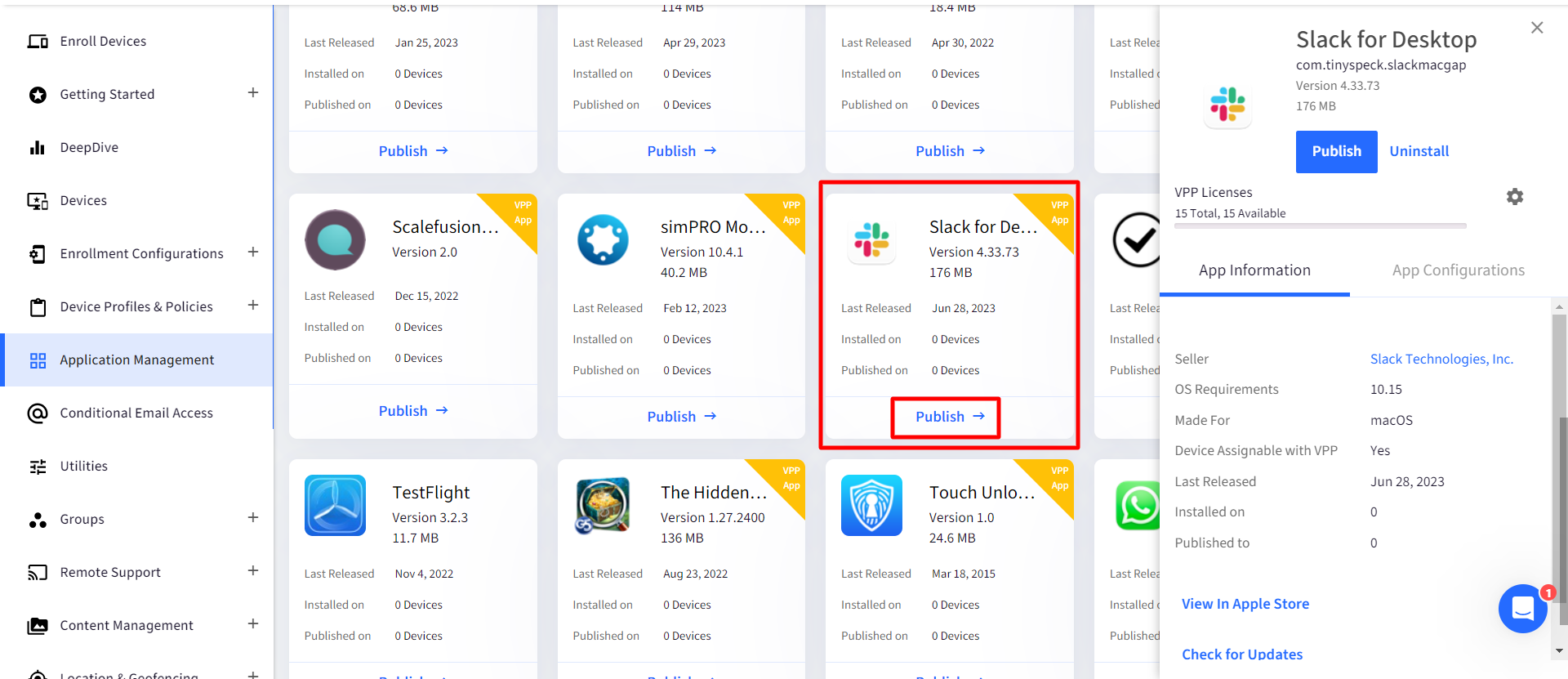The width and height of the screenshot is (1568, 679).
Task: Click Check for Updates link
Action: 1241,655
